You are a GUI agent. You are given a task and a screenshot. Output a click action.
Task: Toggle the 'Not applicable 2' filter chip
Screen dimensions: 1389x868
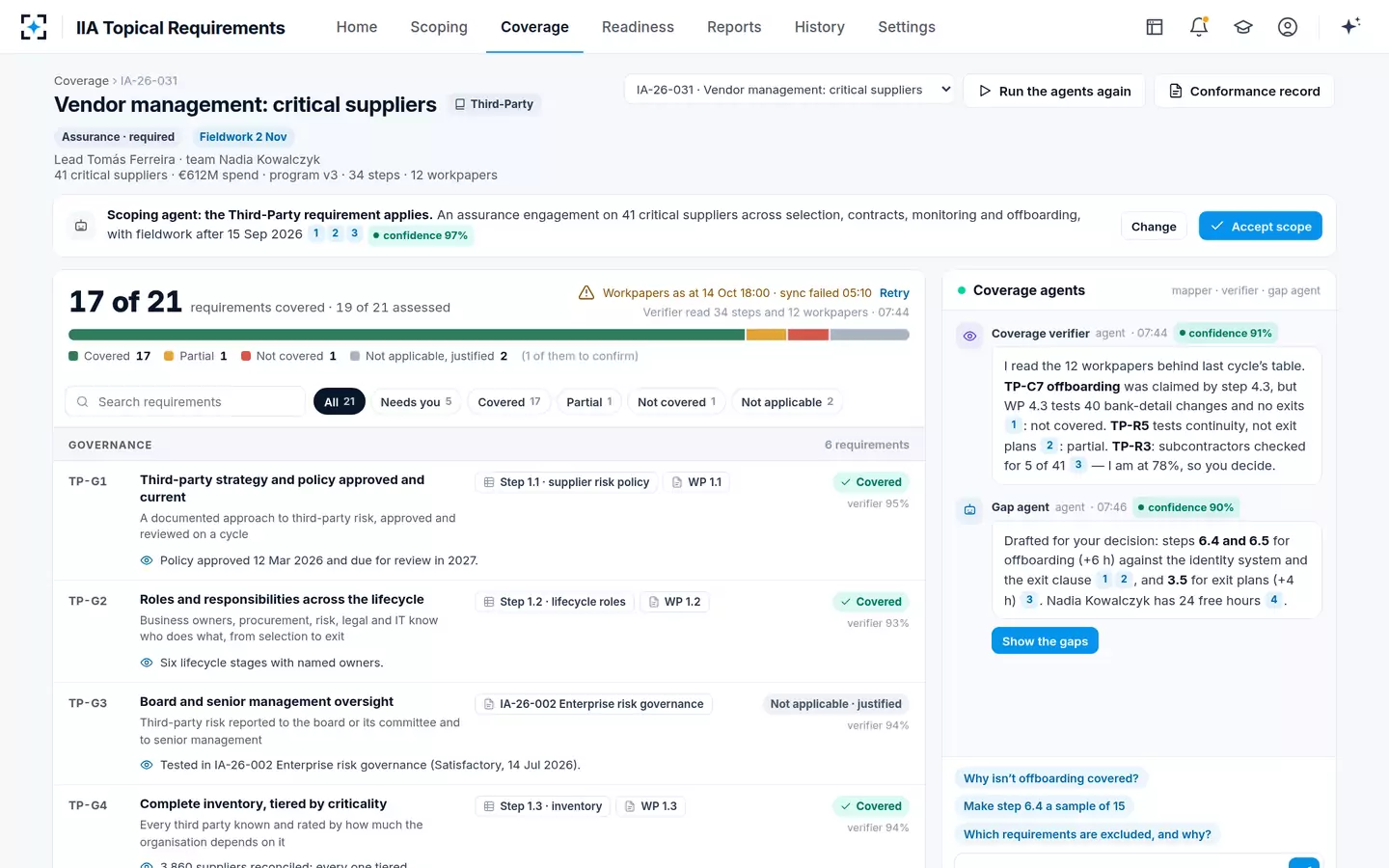pos(787,402)
